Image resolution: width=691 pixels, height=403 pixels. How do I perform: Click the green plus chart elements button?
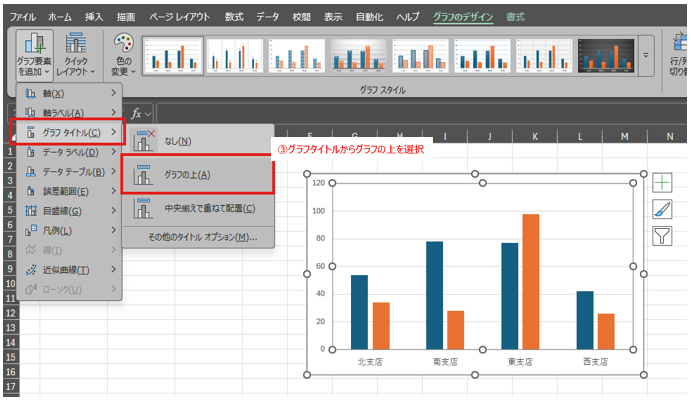tap(662, 183)
